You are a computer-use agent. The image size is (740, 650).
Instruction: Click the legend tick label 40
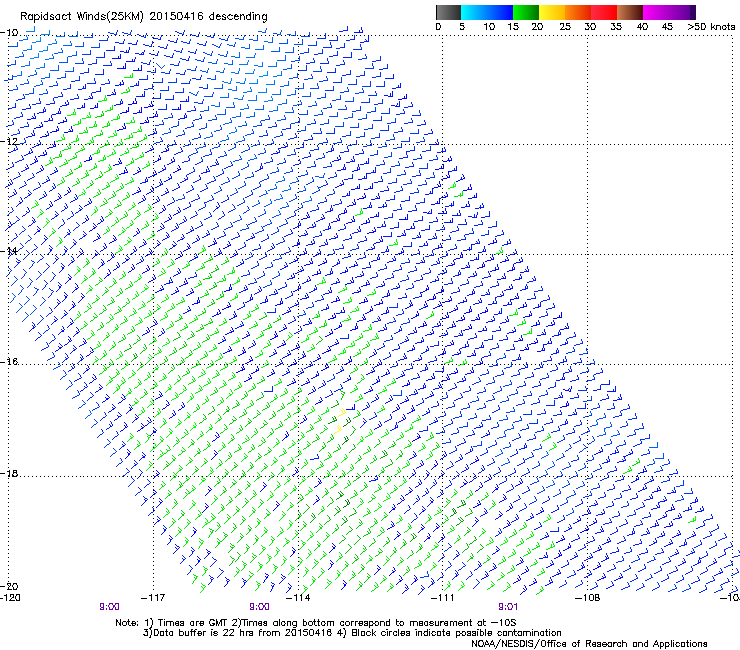642,27
